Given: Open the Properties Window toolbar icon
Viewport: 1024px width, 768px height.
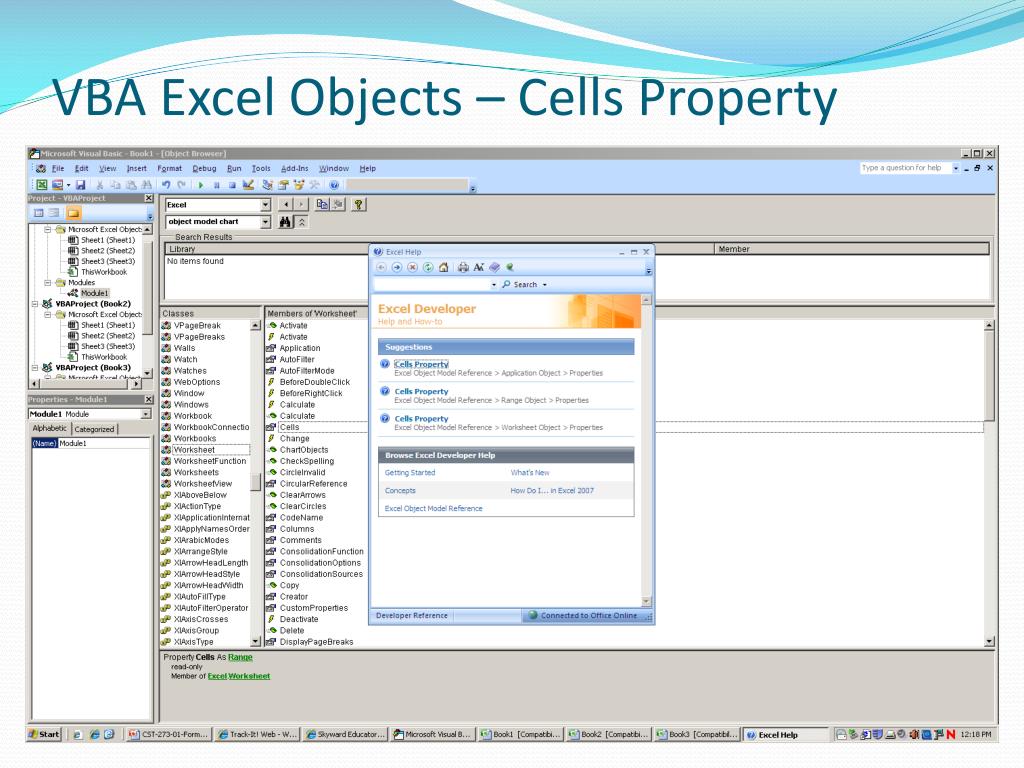Looking at the screenshot, I should click(x=283, y=185).
